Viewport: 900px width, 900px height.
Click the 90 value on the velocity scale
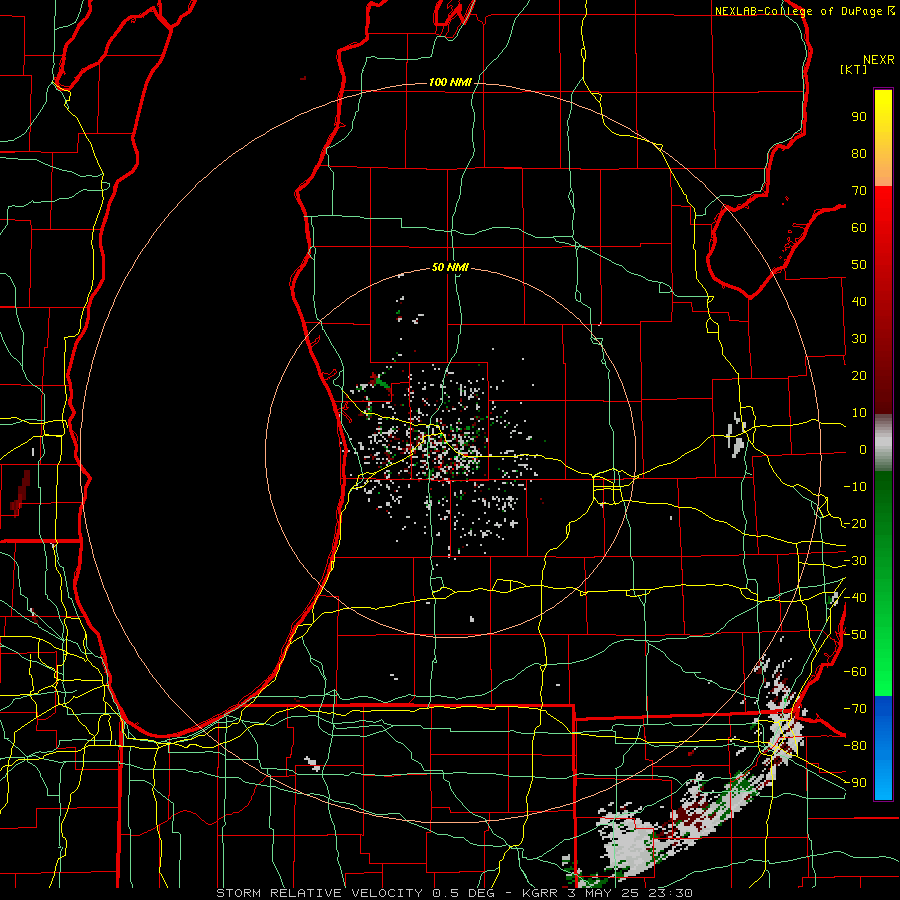coord(859,117)
